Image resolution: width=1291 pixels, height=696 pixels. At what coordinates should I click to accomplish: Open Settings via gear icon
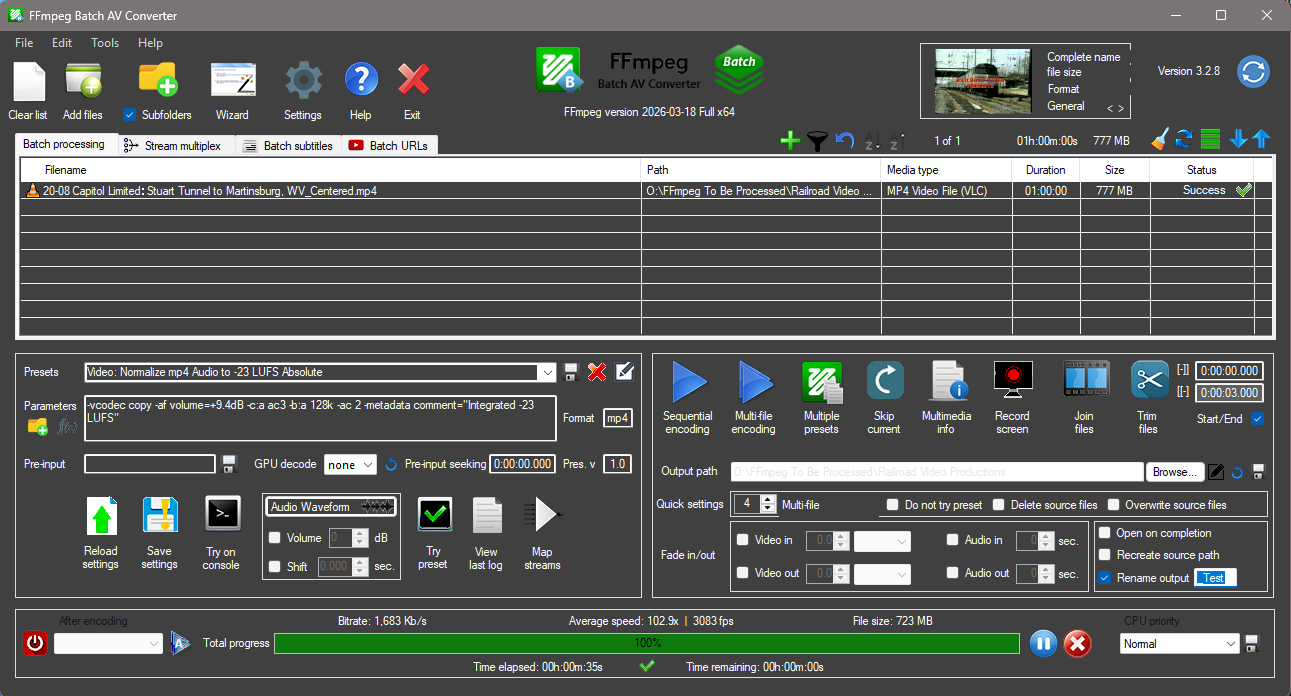pos(303,80)
